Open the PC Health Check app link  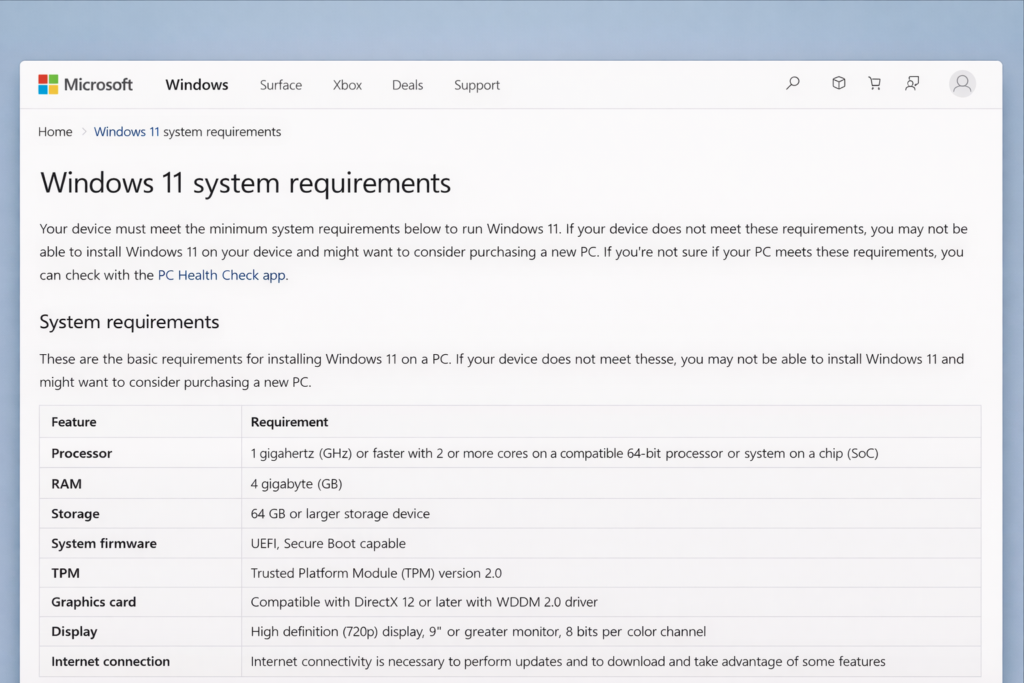220,275
